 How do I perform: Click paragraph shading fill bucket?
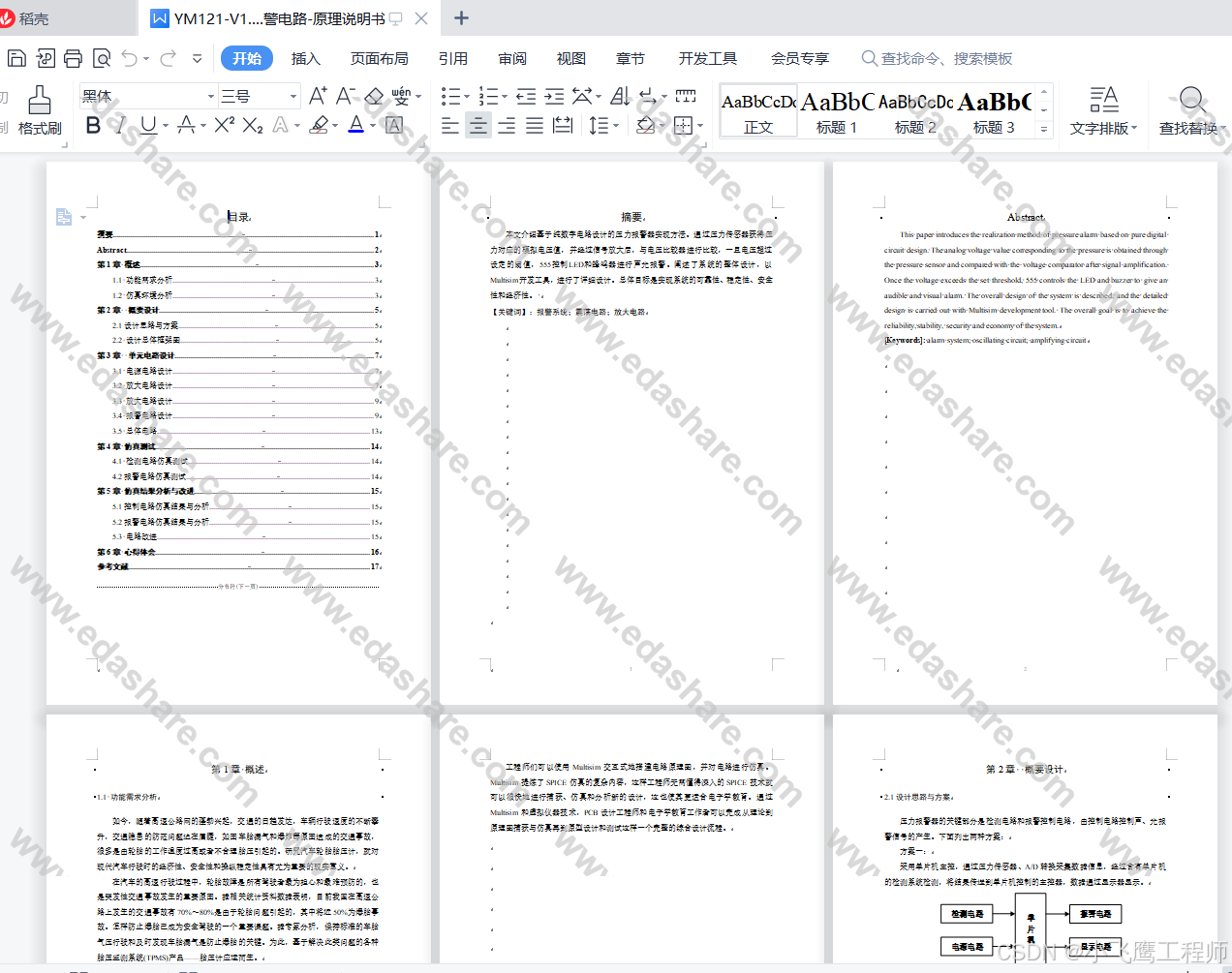pos(645,125)
